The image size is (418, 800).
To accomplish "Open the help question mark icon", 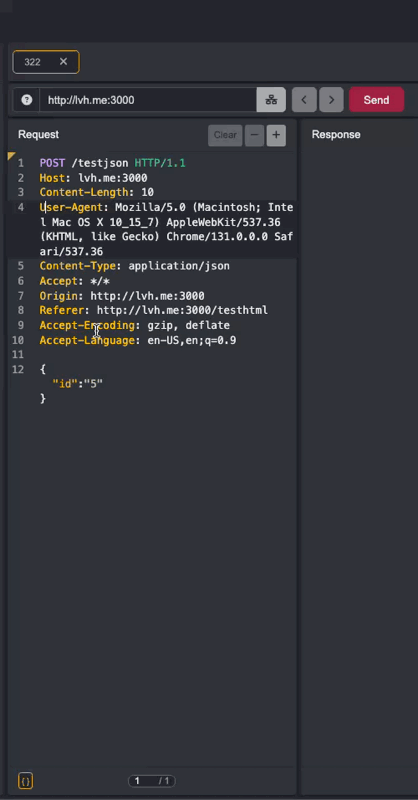I will [x=27, y=100].
